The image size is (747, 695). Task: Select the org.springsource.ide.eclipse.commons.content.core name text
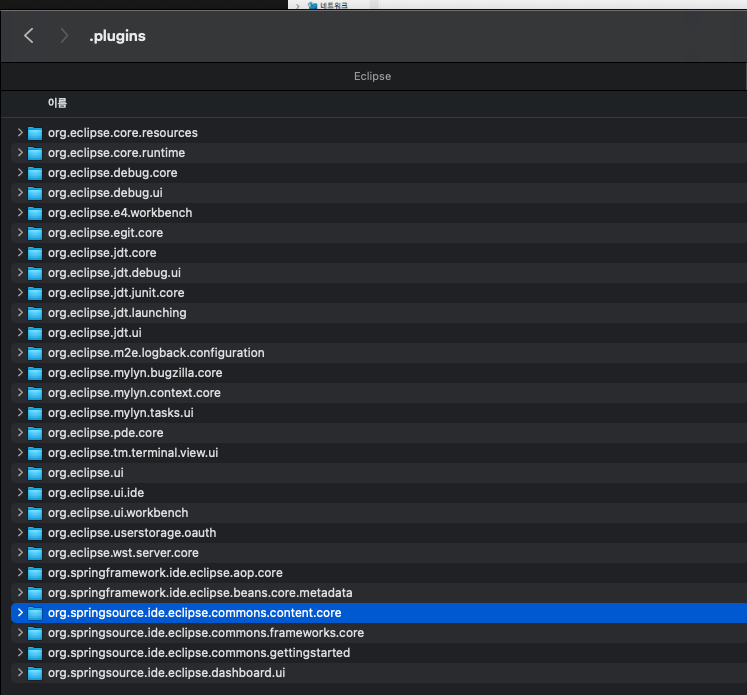tap(194, 613)
